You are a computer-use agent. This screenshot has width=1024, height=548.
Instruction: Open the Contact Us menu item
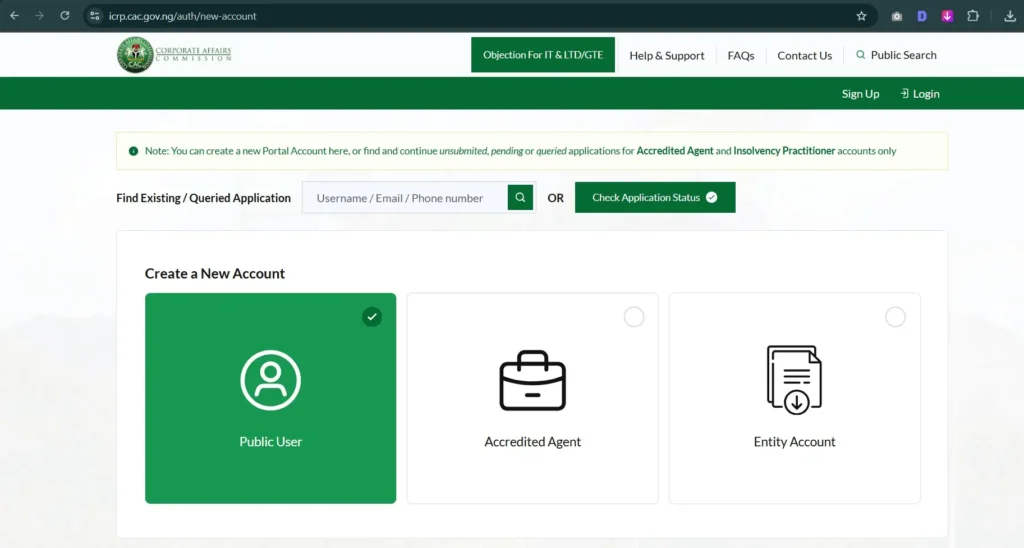coord(805,56)
